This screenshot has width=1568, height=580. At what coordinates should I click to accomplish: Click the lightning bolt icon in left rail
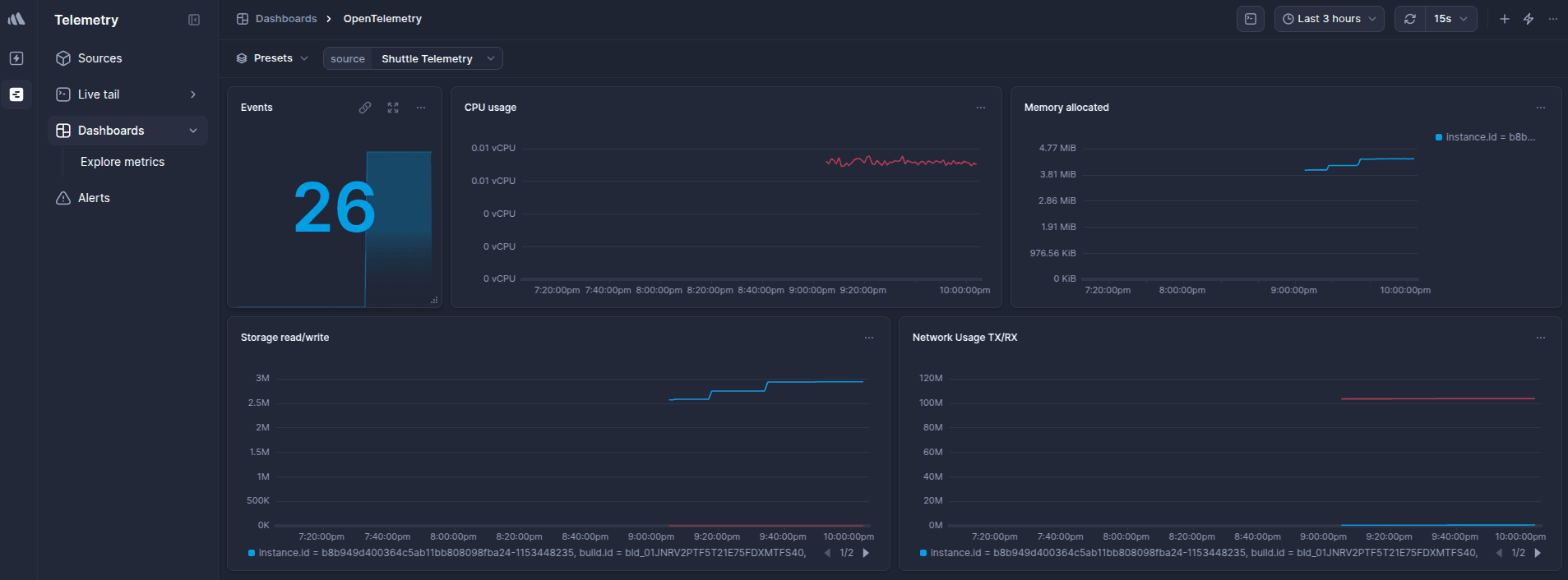tap(16, 58)
